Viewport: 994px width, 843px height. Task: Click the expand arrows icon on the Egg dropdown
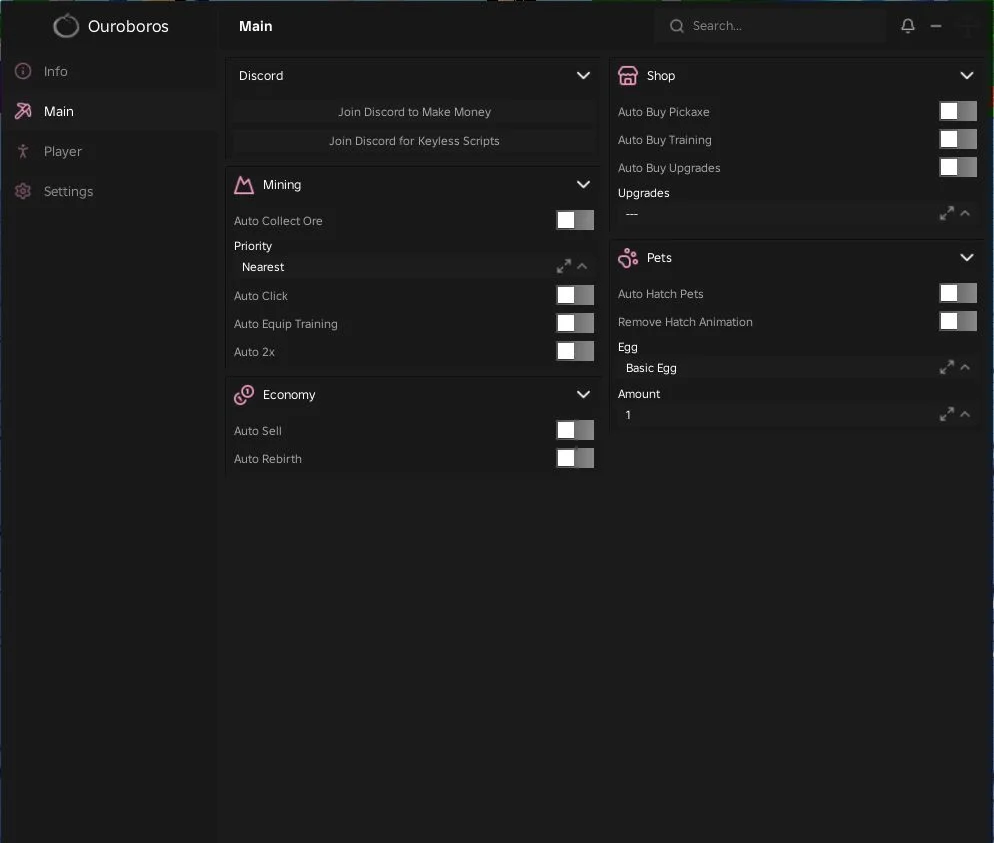[946, 368]
